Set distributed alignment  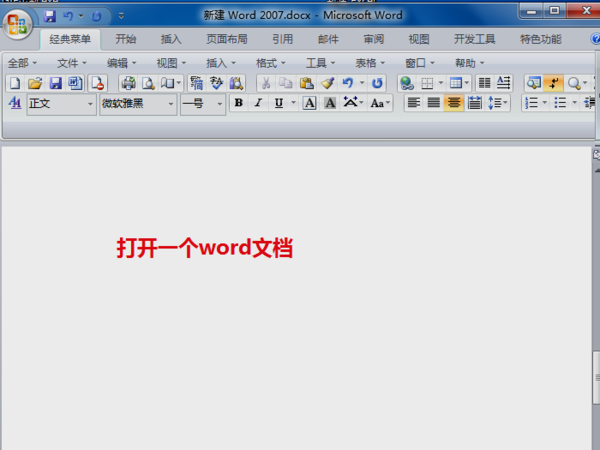[x=474, y=103]
